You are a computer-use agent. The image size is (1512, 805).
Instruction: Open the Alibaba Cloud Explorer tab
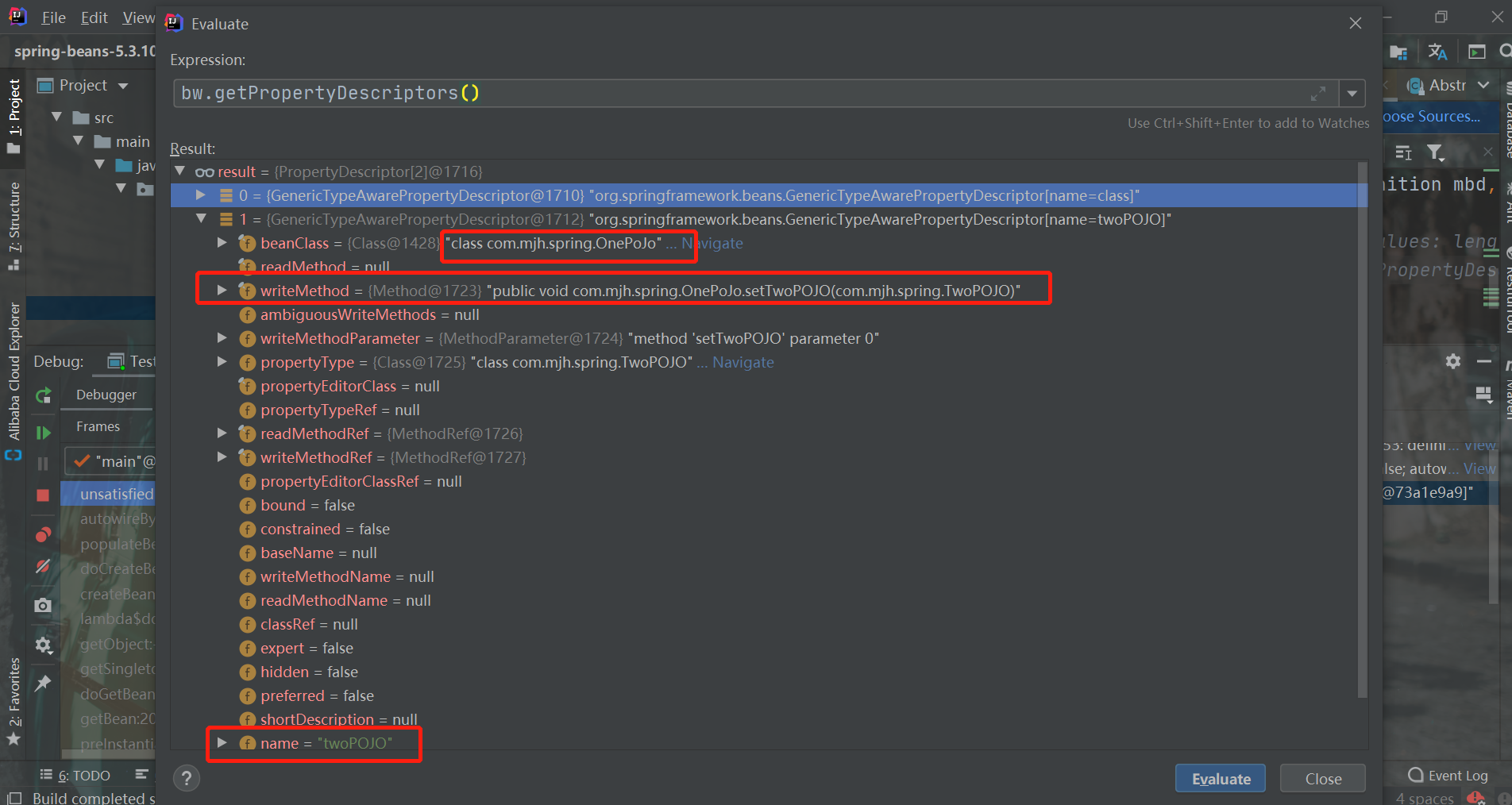(13, 381)
